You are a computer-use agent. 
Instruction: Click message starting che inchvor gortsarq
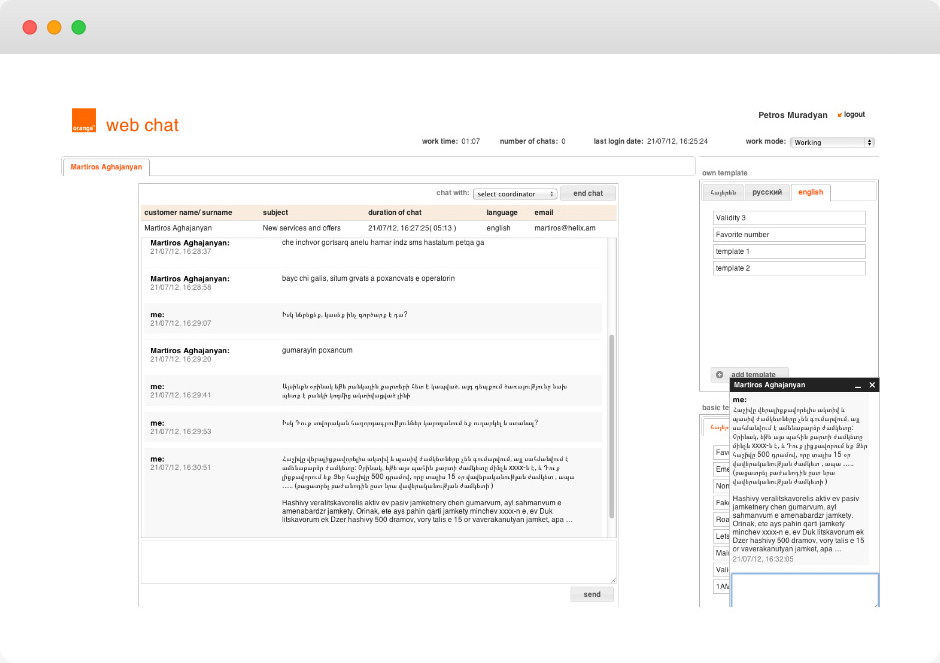click(x=383, y=242)
